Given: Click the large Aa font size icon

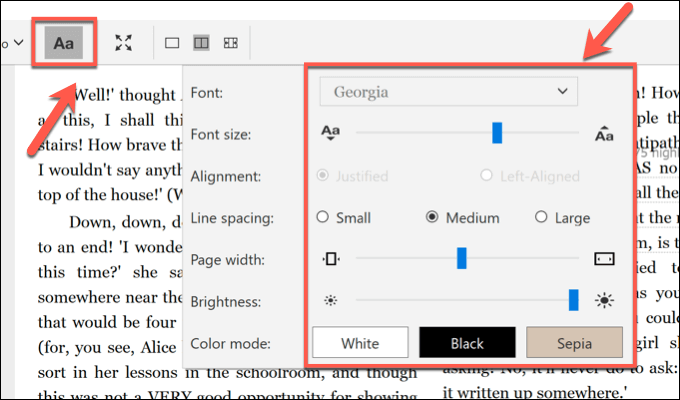Looking at the screenshot, I should tap(603, 133).
